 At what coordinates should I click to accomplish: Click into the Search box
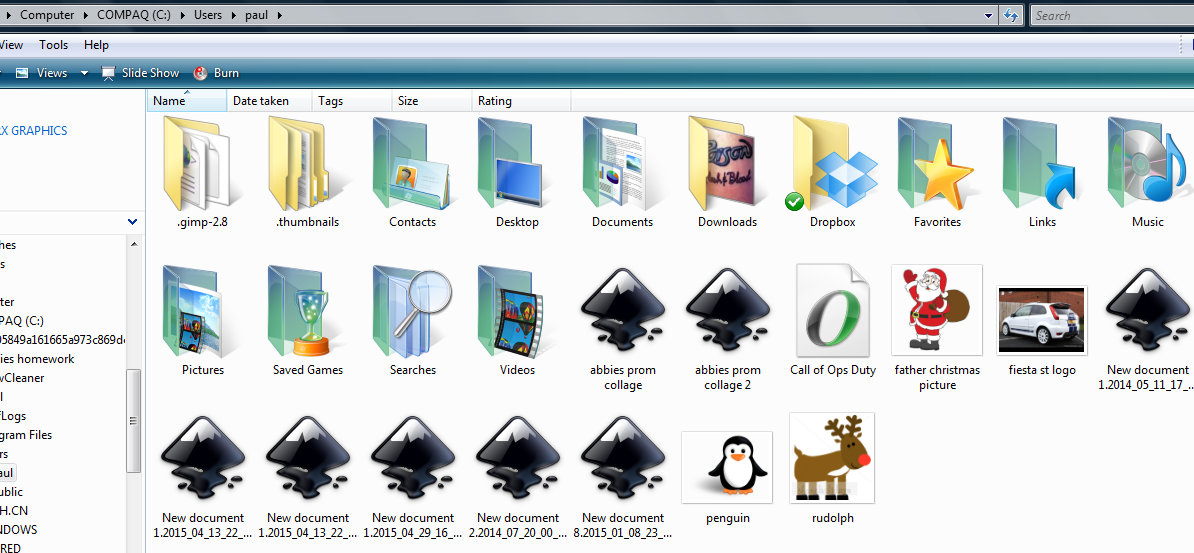pos(1112,15)
